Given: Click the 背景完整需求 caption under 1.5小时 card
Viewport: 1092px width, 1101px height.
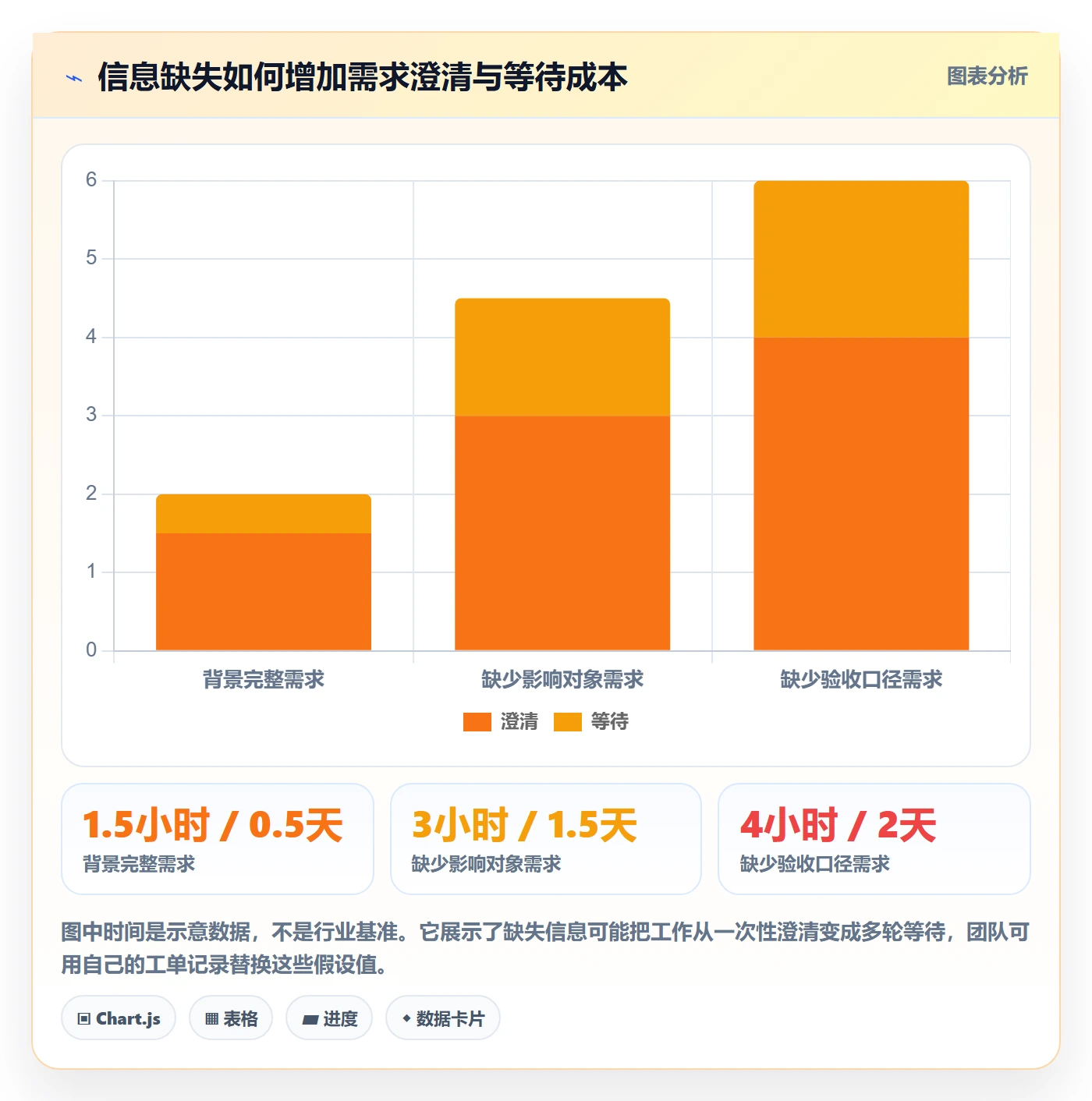Looking at the screenshot, I should (x=139, y=864).
